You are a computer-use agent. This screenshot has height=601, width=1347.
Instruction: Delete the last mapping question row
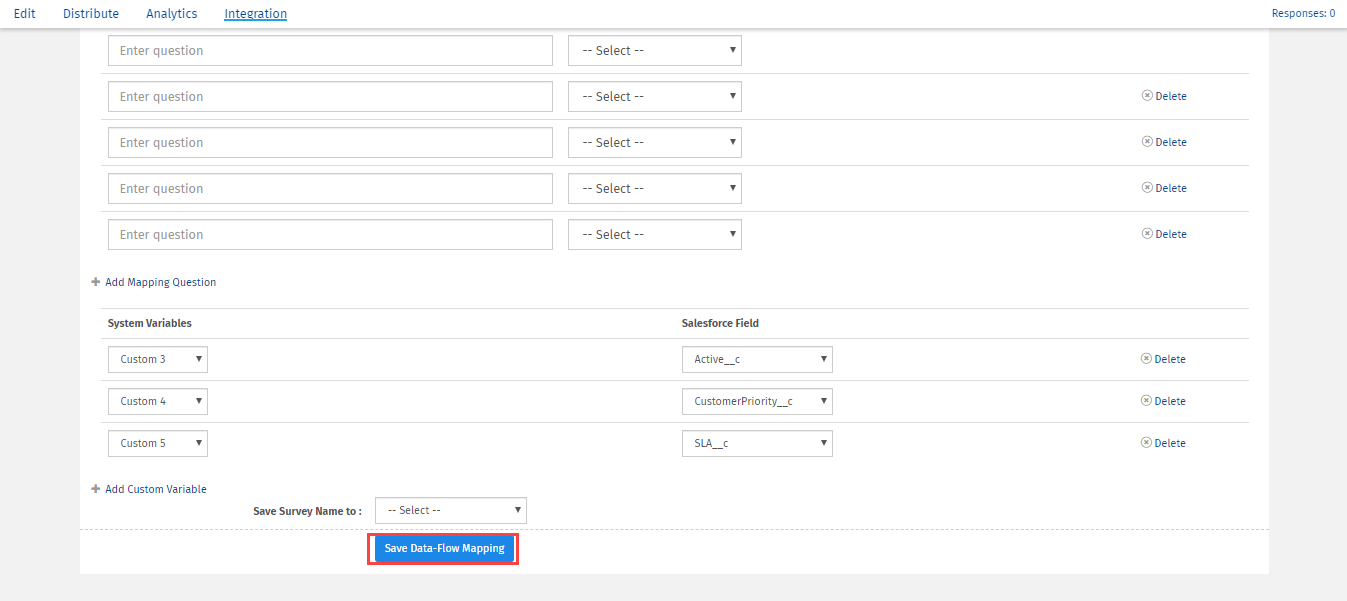(x=1164, y=234)
